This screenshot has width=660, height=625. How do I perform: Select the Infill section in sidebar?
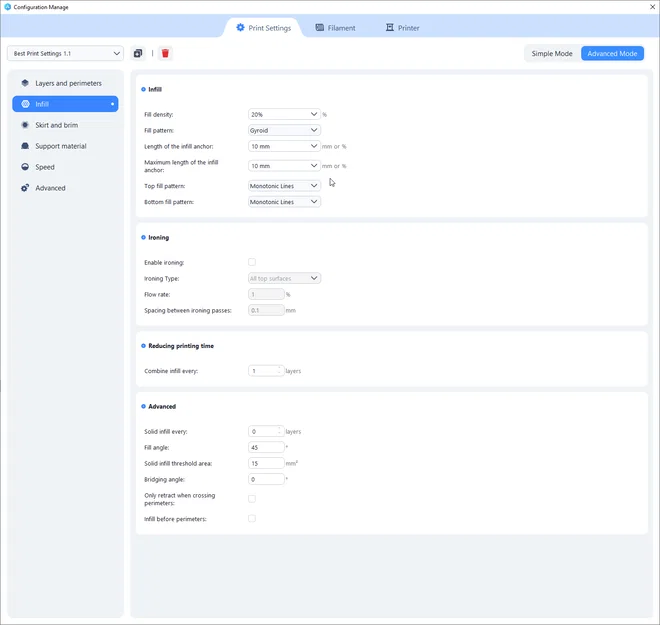click(65, 104)
